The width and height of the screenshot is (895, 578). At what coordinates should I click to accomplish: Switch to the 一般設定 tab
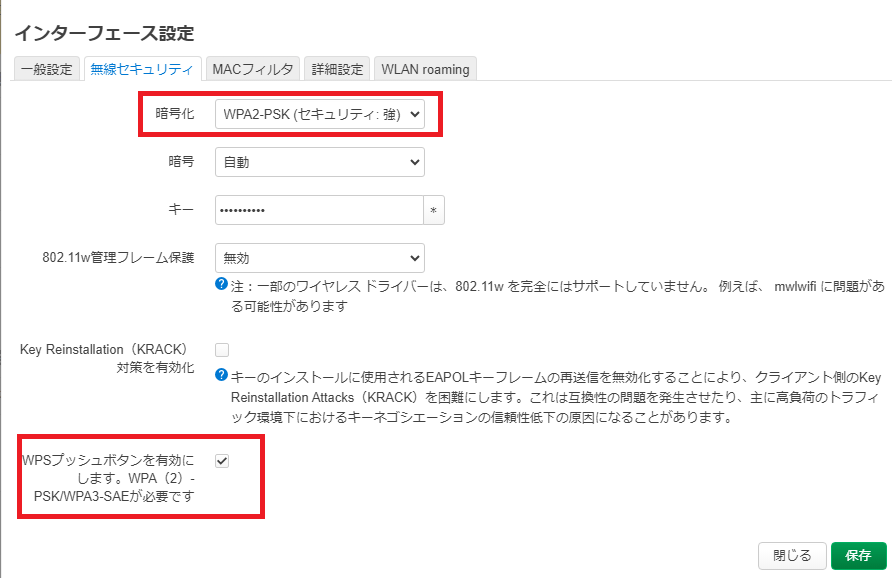pos(45,69)
